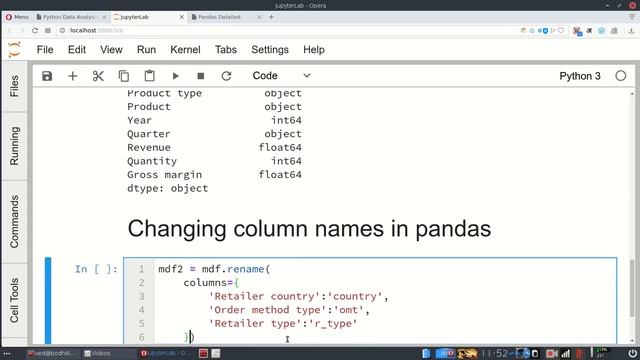Bookmark page with the heart icon

561,31
